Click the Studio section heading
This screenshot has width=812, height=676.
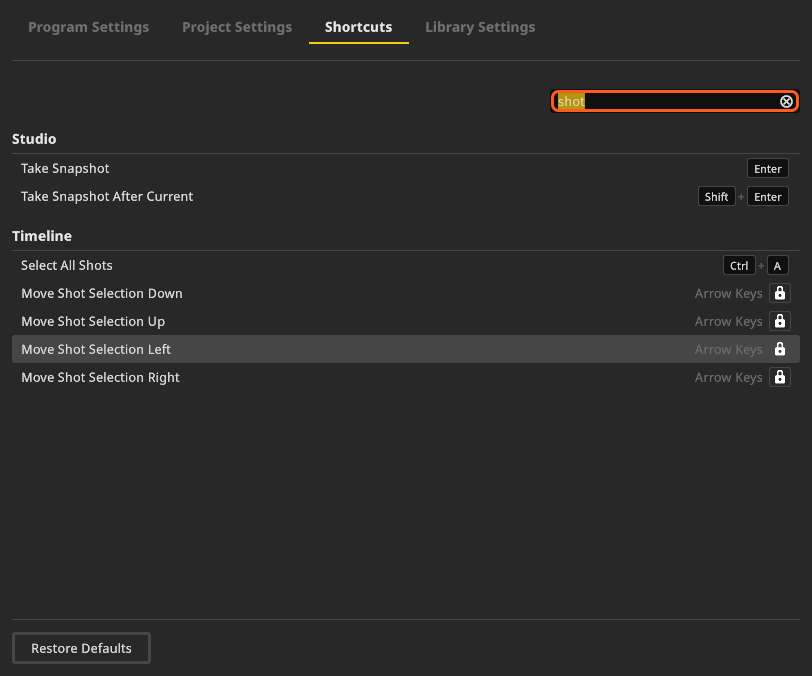tap(34, 139)
